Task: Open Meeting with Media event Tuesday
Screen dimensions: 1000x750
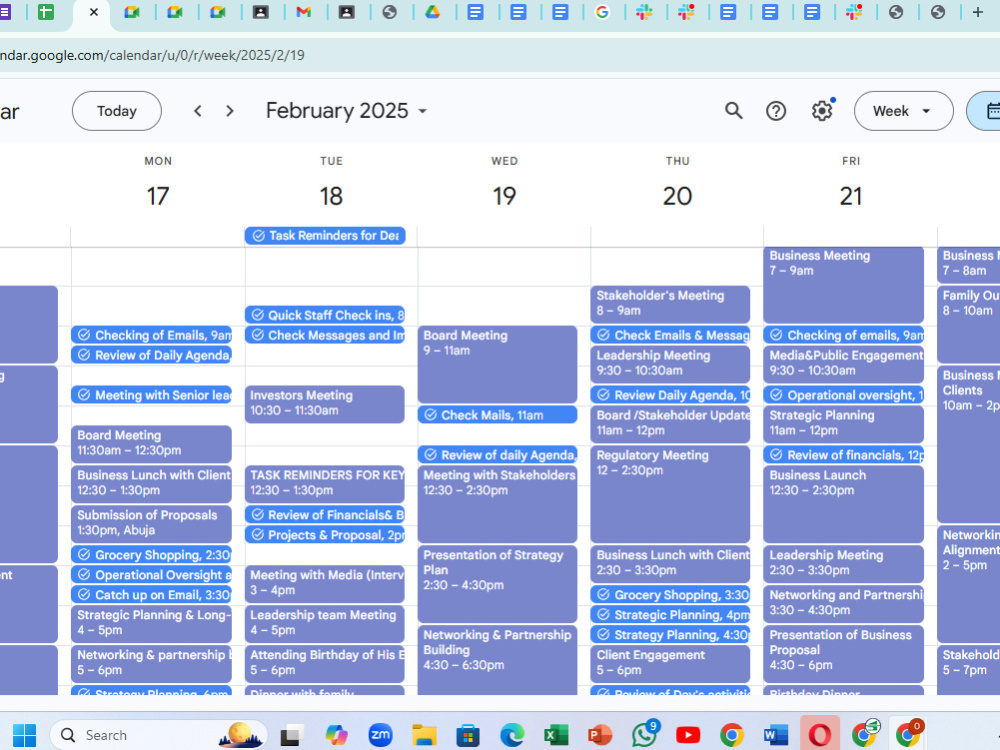Action: (x=325, y=584)
